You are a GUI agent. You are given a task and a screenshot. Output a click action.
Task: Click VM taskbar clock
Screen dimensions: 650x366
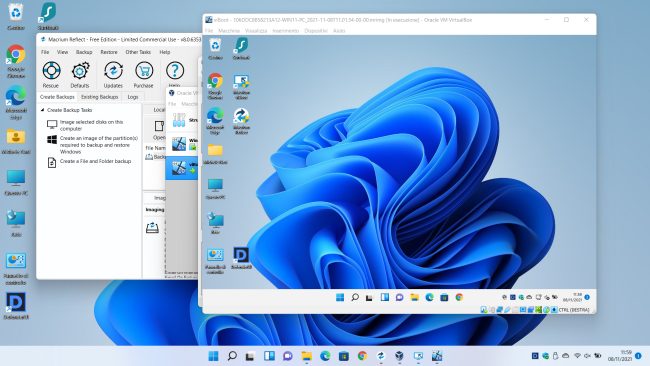573,297
